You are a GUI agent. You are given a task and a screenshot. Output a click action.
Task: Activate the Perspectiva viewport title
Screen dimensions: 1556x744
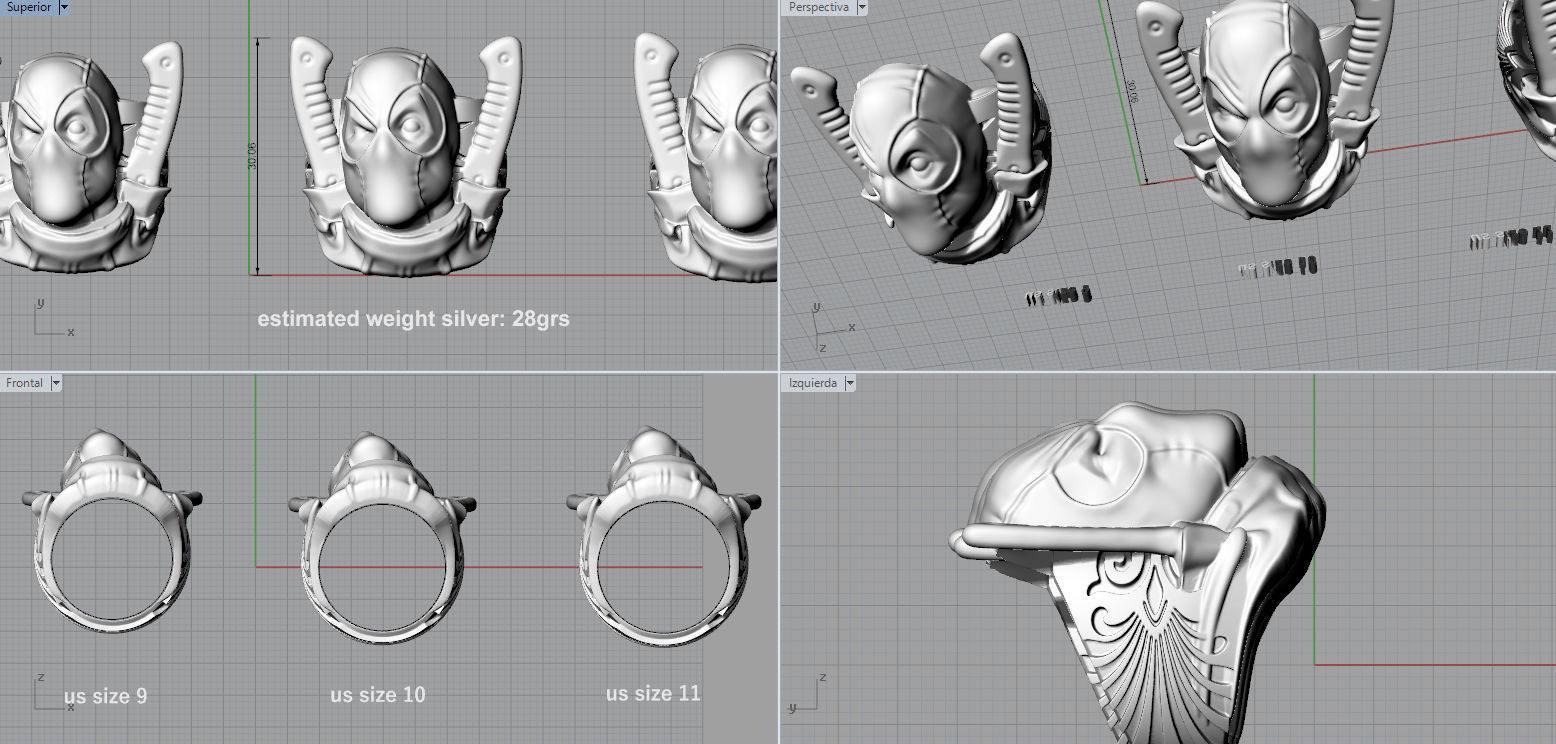(x=819, y=7)
